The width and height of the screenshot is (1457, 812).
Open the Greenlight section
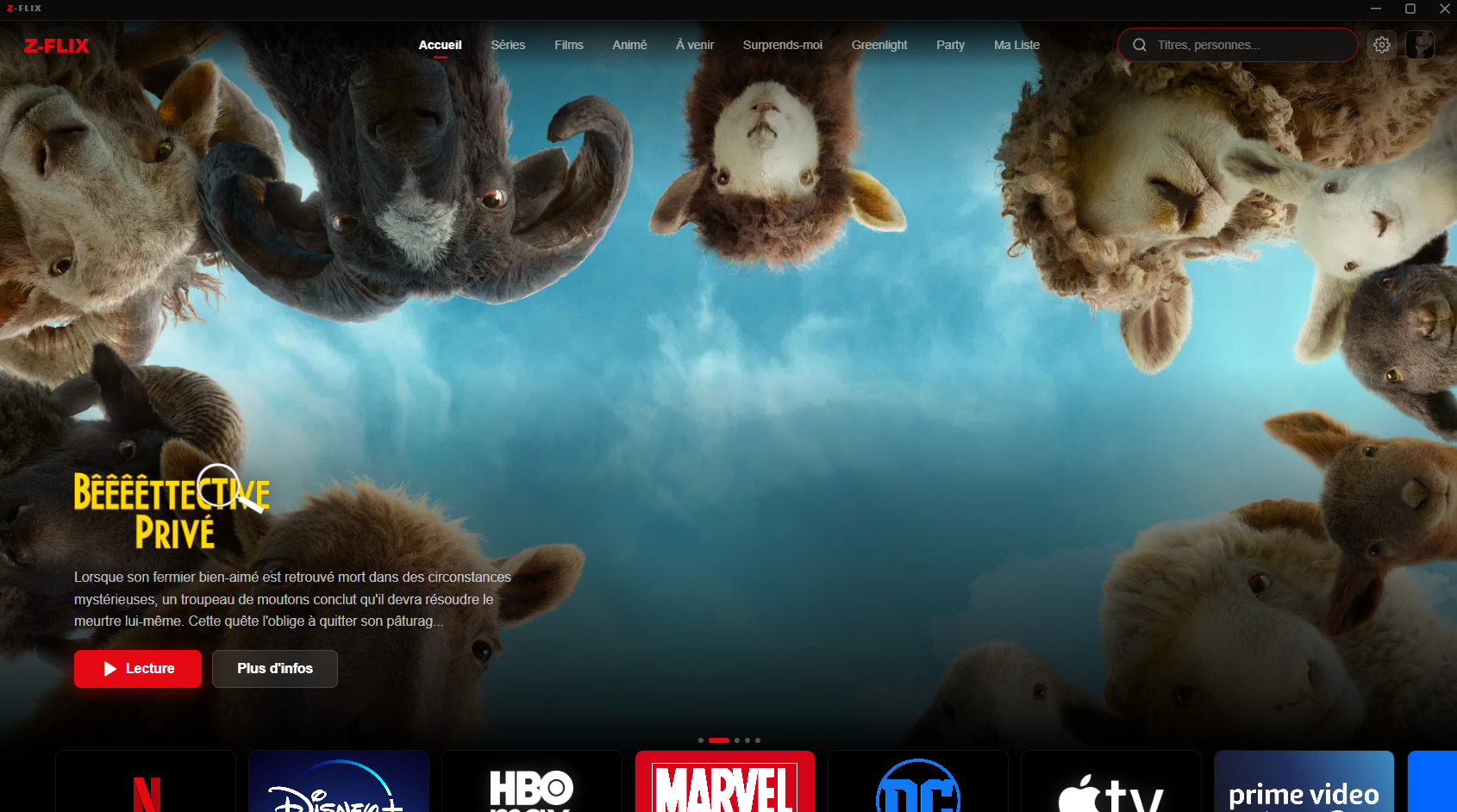point(879,45)
